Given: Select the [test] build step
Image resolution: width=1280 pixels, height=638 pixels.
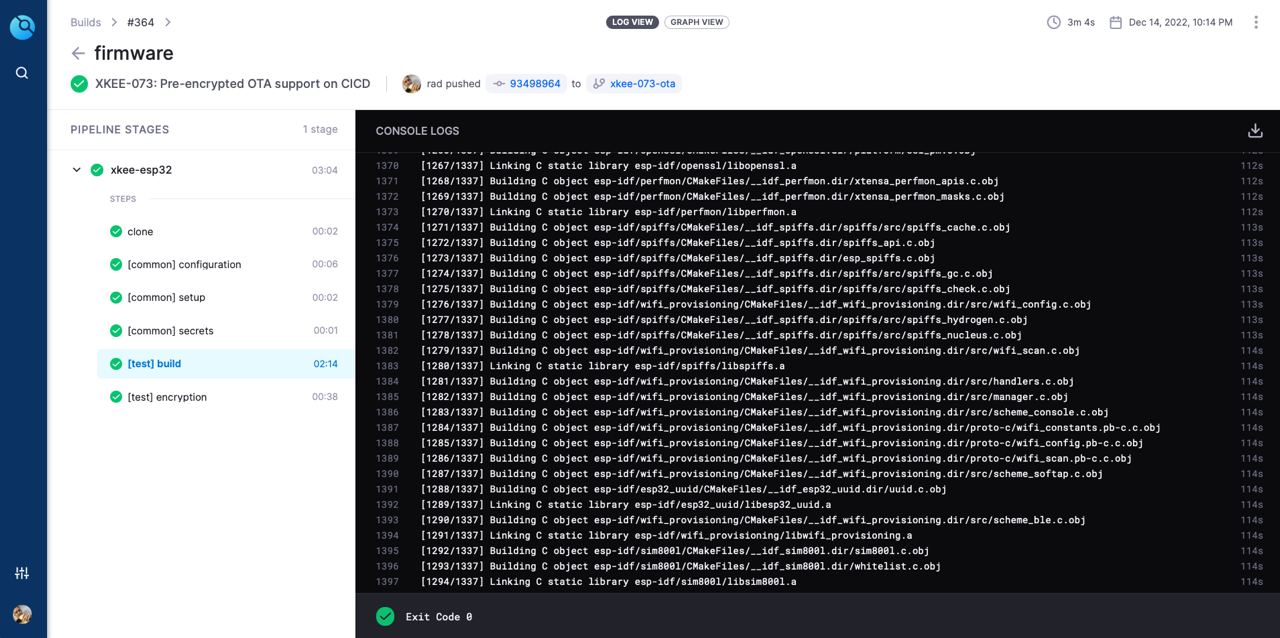Looking at the screenshot, I should (x=225, y=364).
